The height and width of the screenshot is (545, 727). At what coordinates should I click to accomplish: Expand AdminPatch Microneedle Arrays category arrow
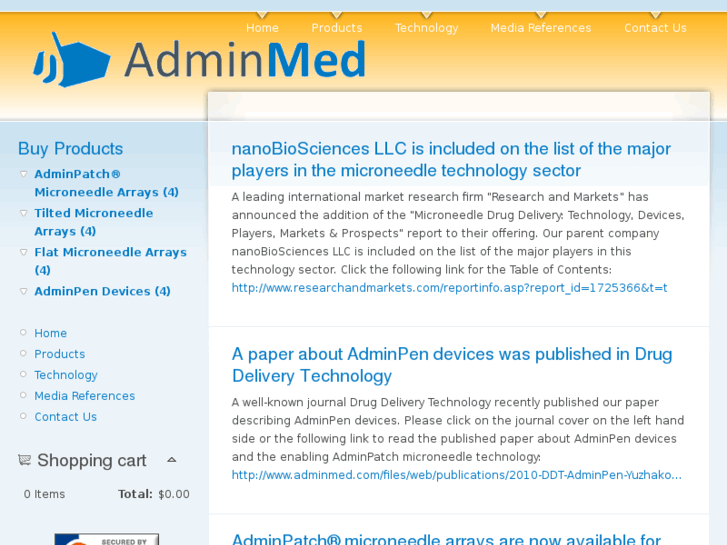point(24,174)
